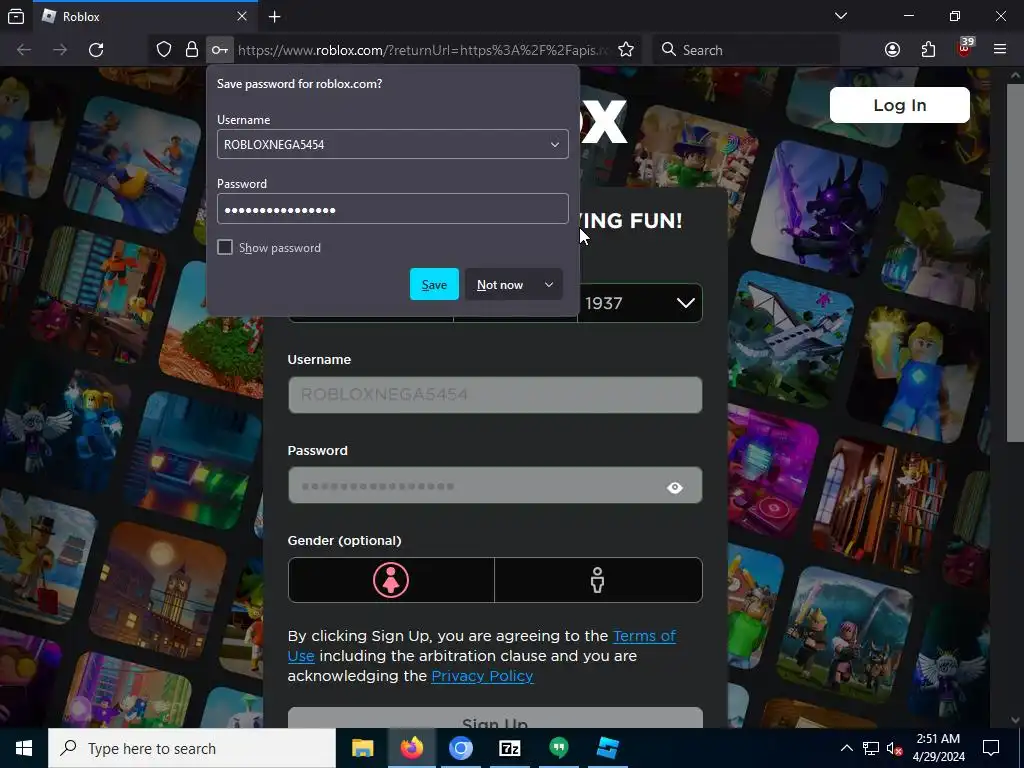1024x768 pixels.
Task: Click the roblox.com URL address field
Action: point(423,50)
